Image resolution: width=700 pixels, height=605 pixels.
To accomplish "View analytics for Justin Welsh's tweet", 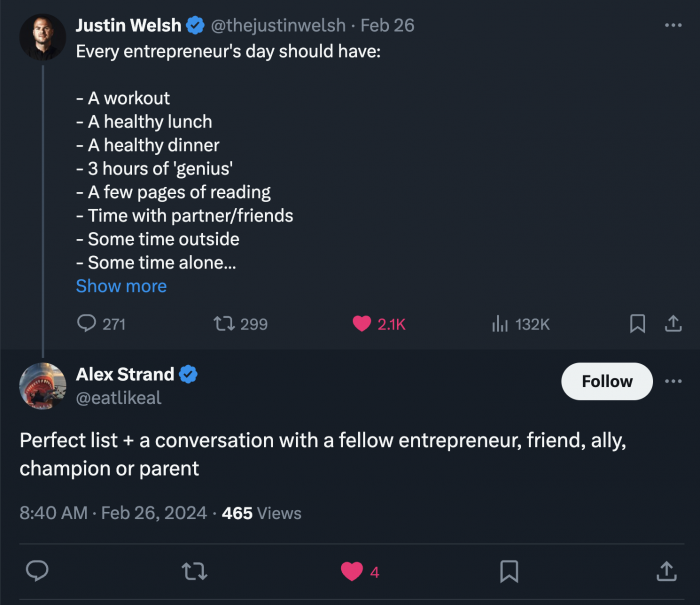I will pyautogui.click(x=500, y=324).
